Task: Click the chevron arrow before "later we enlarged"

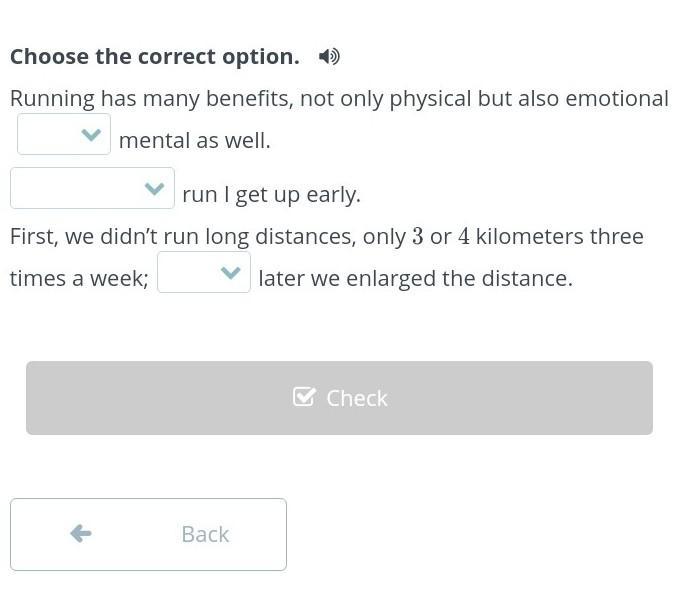Action: click(230, 273)
